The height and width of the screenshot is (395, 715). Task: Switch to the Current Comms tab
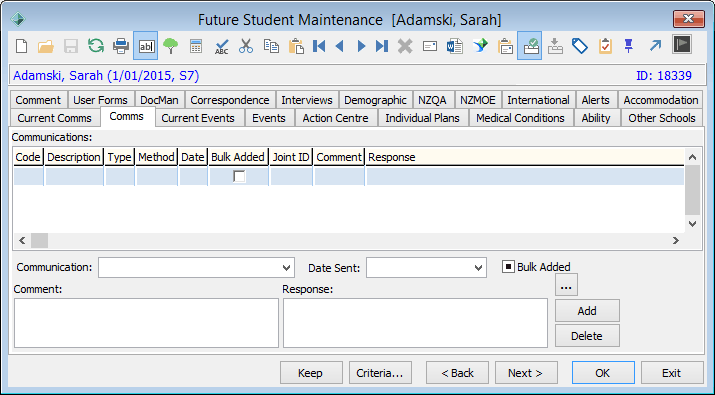coord(55,118)
